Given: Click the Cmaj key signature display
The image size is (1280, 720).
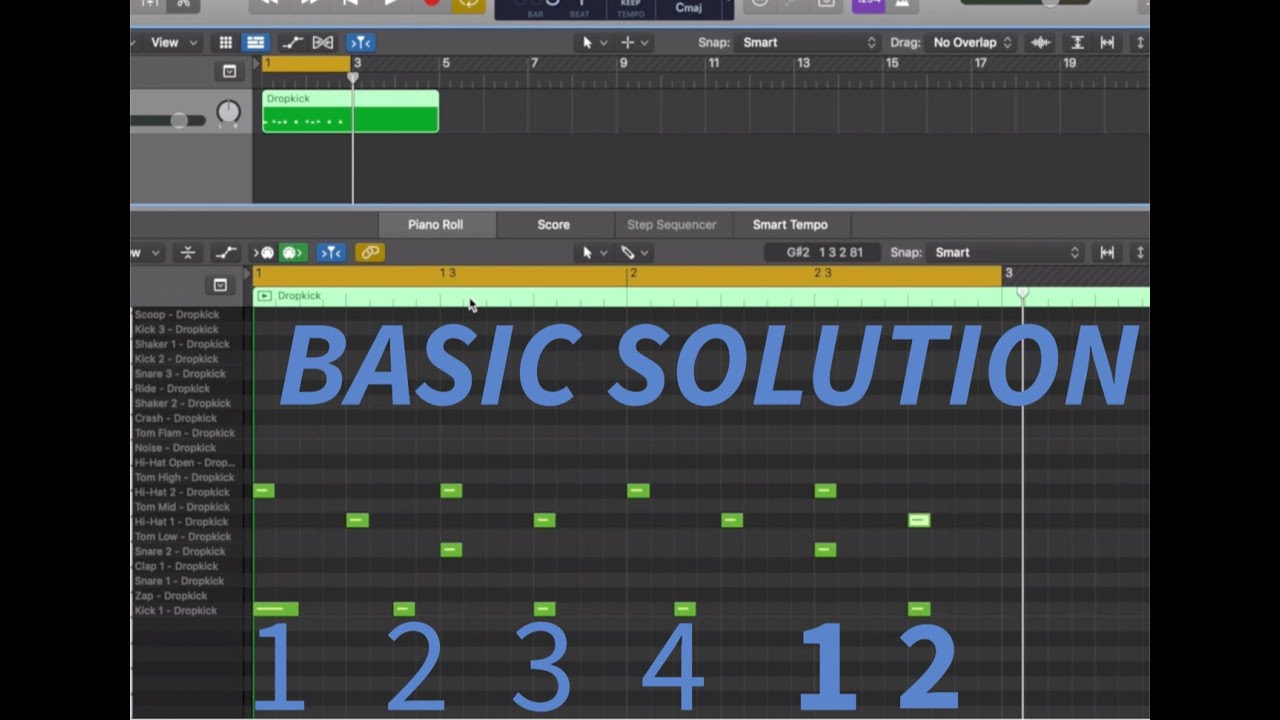Looking at the screenshot, I should click(689, 8).
